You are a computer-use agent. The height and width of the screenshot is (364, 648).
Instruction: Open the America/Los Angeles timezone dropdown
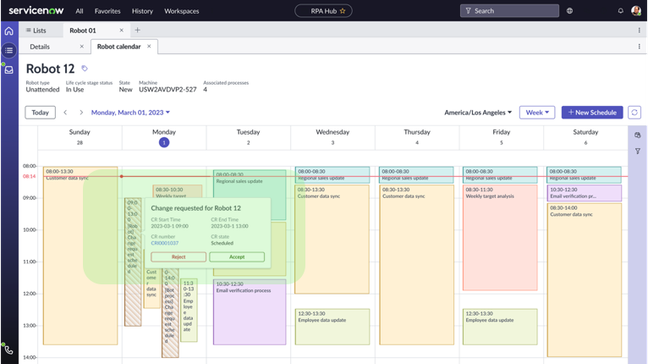click(478, 112)
